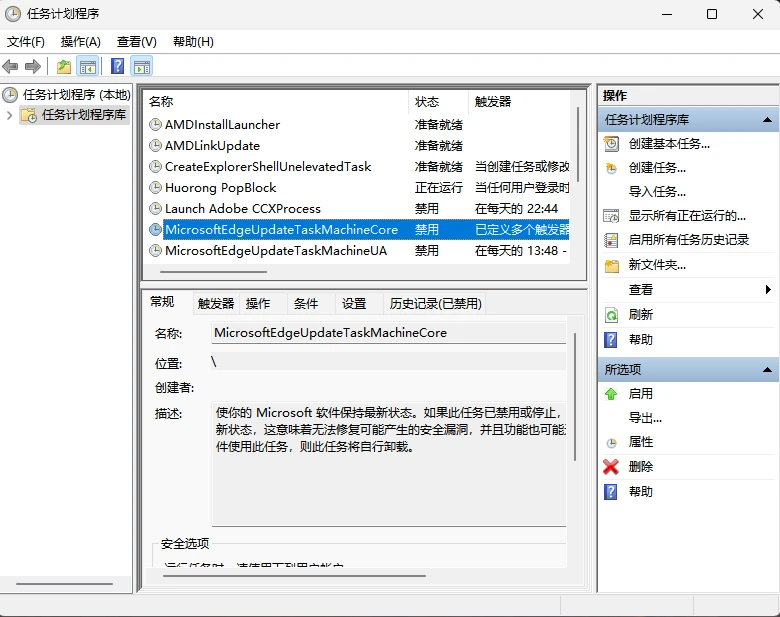The image size is (780, 617).
Task: Click 导入任务... action
Action: [657, 192]
